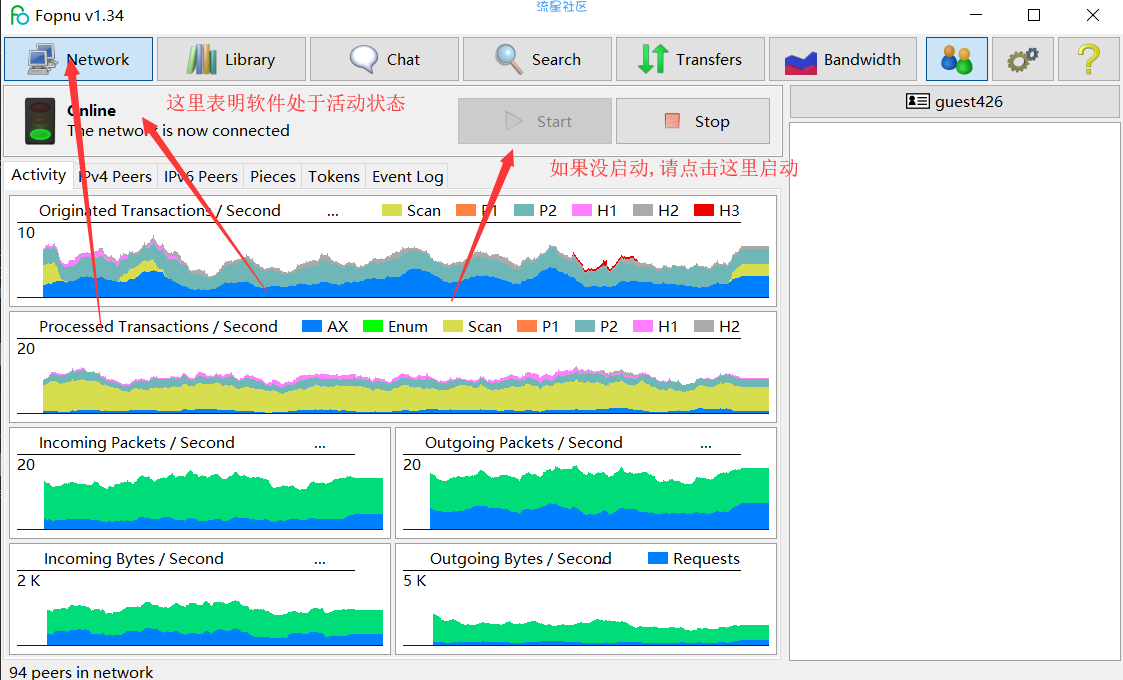Expand Incoming Bytes legend ellipsis

click(x=319, y=560)
